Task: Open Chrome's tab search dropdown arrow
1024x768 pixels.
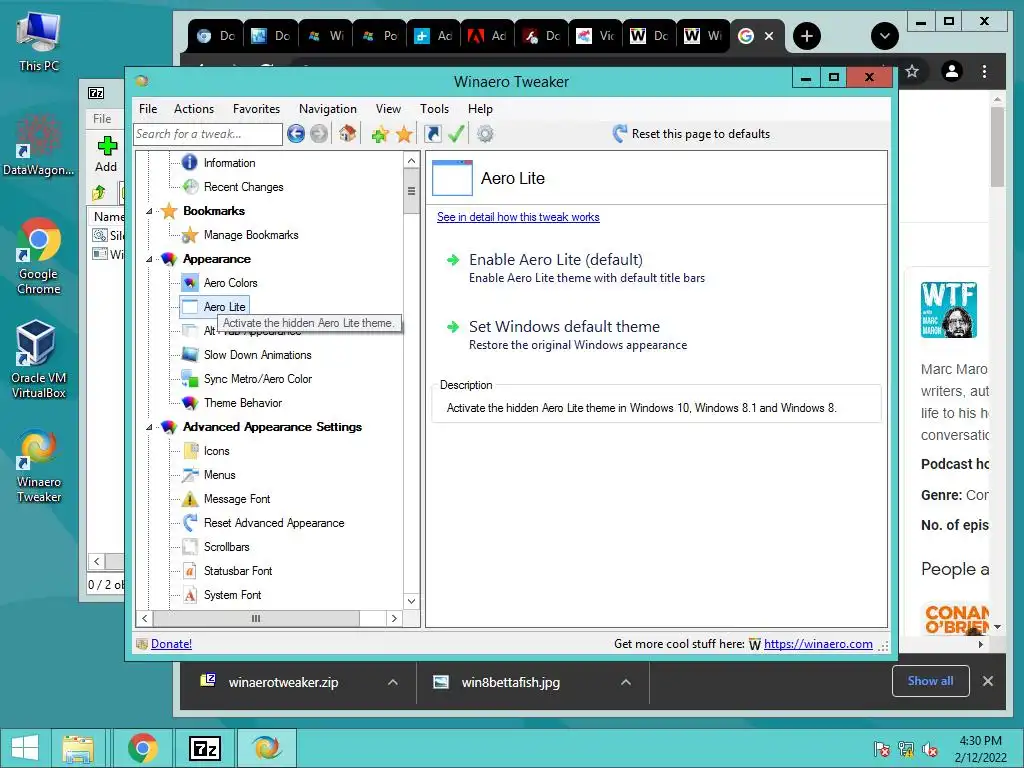Action: (x=885, y=36)
